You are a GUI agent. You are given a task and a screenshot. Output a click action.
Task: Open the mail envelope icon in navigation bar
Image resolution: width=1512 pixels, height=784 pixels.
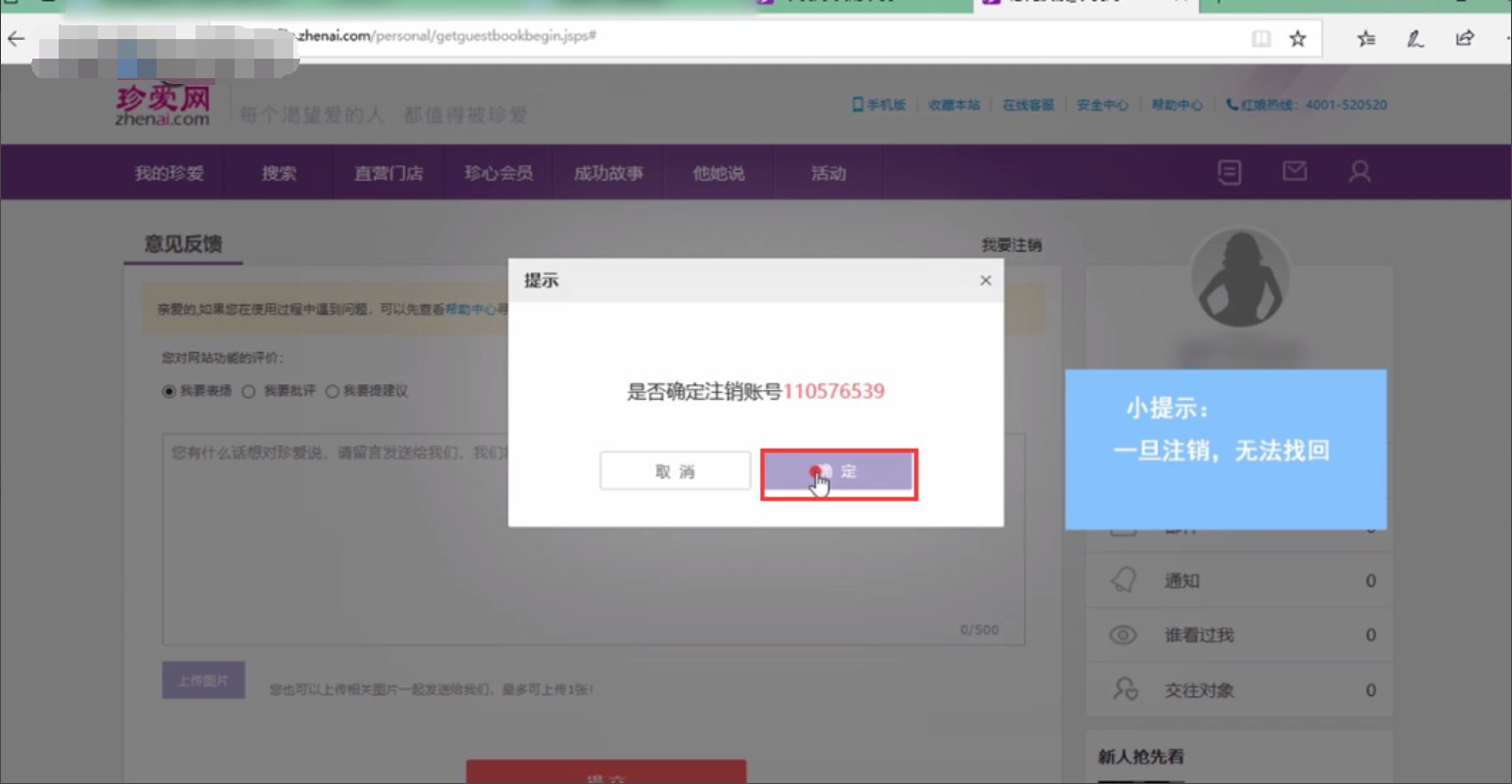click(1294, 171)
